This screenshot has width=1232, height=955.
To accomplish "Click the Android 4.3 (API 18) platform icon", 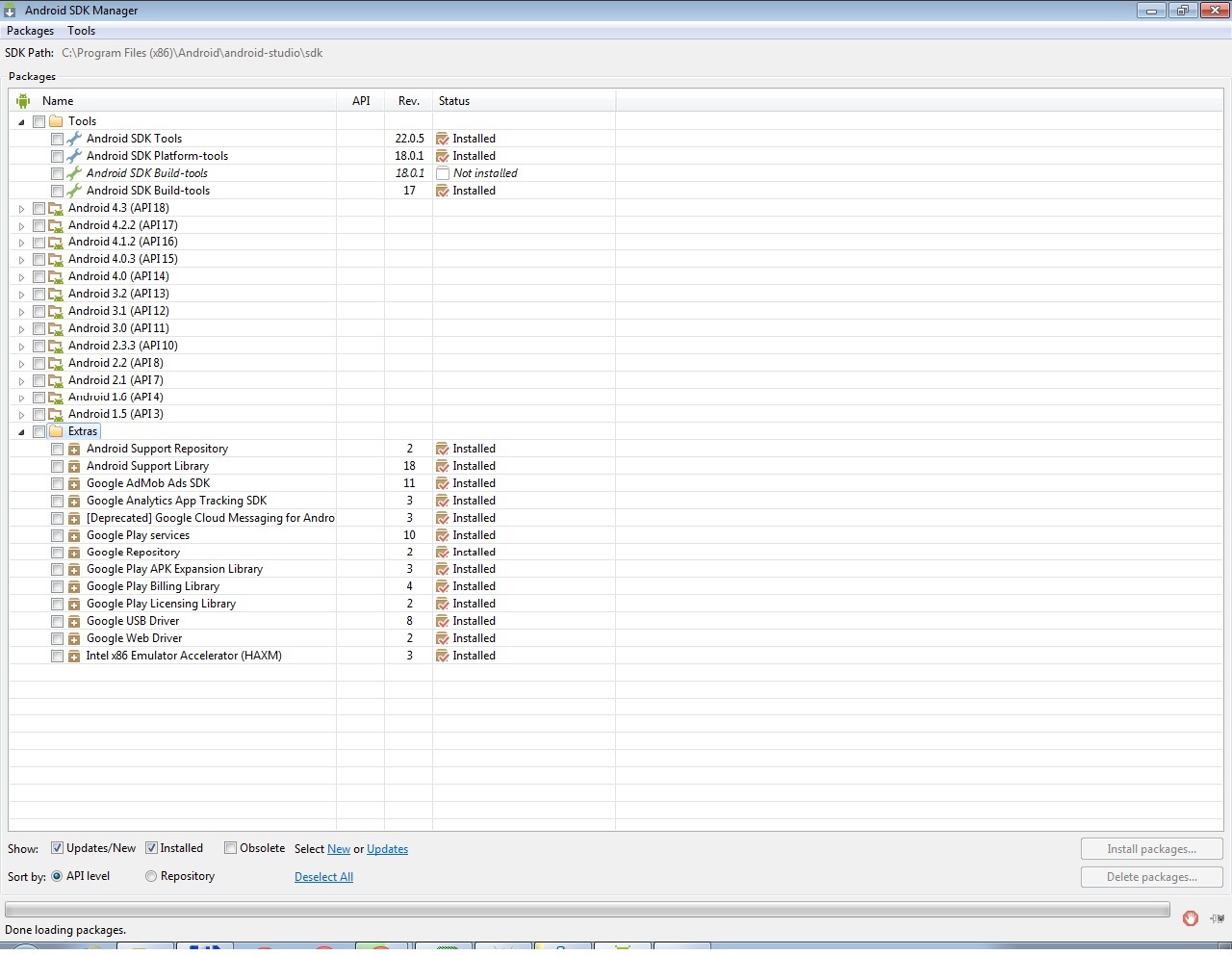I will tap(56, 208).
